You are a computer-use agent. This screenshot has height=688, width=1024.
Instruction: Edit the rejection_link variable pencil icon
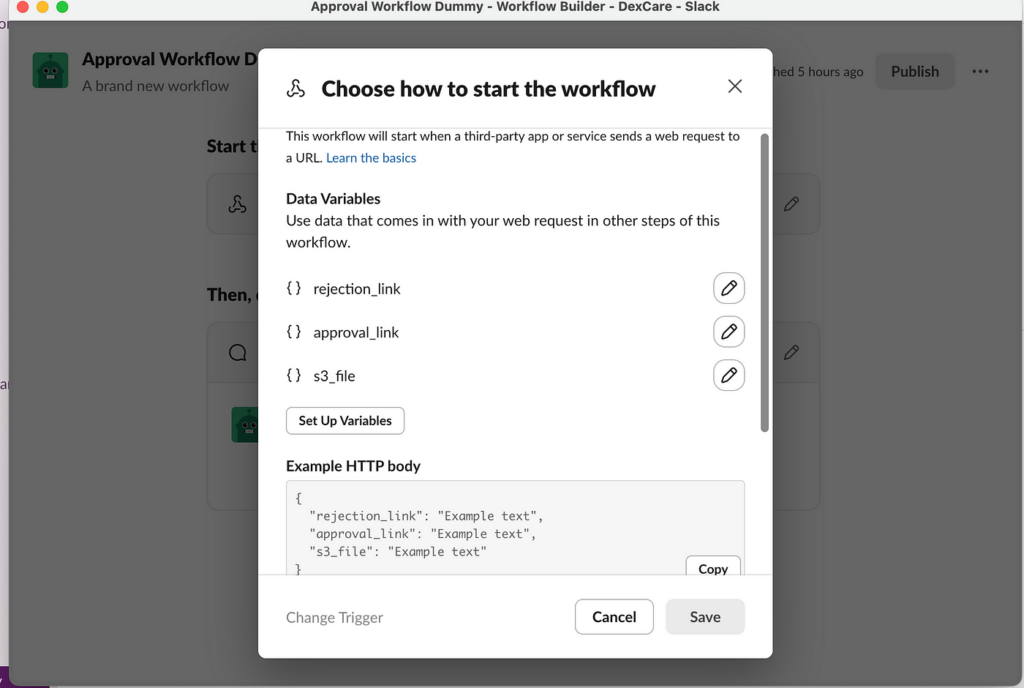click(x=729, y=288)
